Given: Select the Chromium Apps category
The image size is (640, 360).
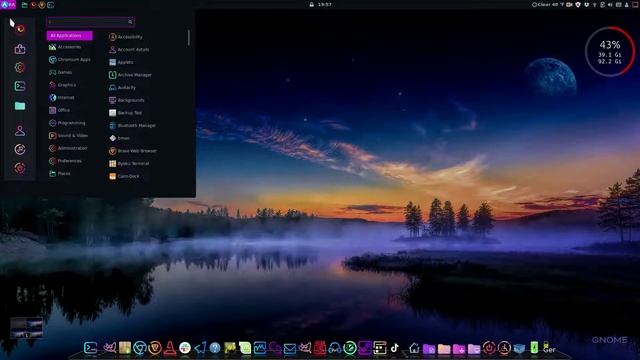Looking at the screenshot, I should [x=69, y=60].
